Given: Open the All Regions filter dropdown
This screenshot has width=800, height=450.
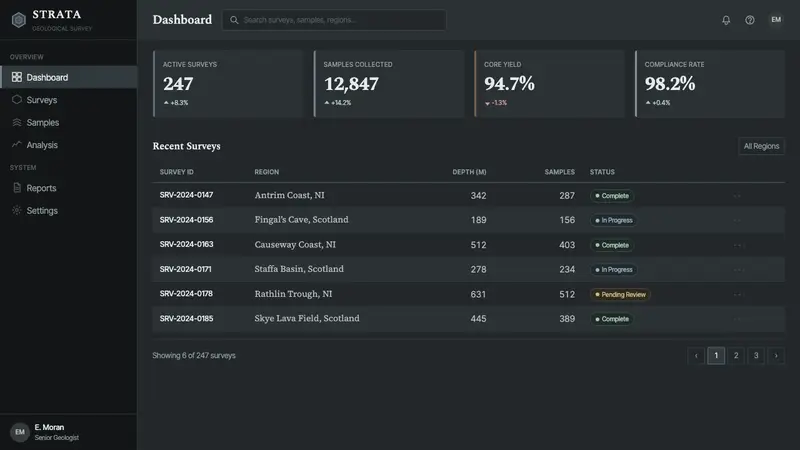Looking at the screenshot, I should 761,146.
